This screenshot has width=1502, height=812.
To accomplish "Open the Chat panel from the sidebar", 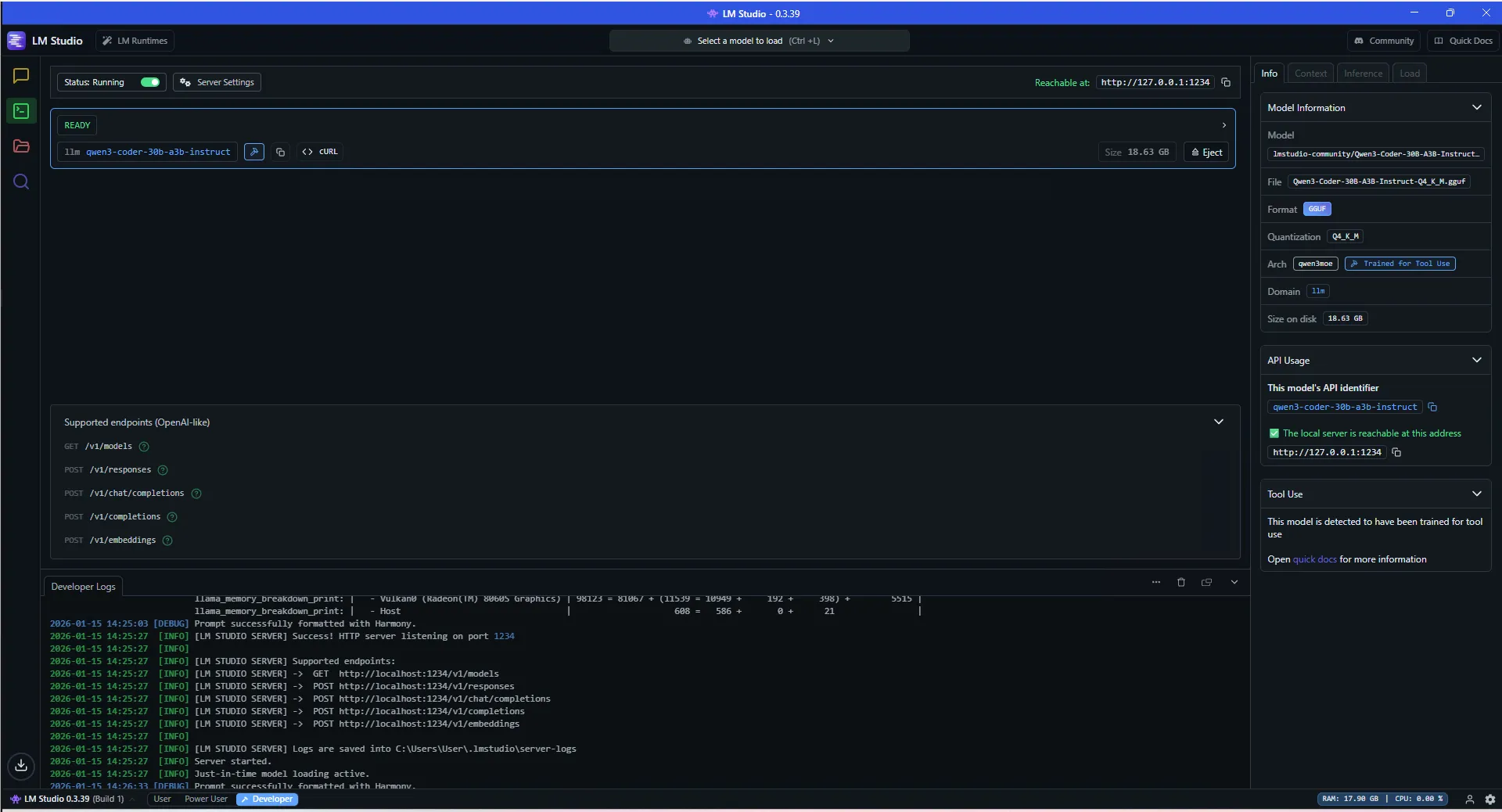I will pos(20,75).
